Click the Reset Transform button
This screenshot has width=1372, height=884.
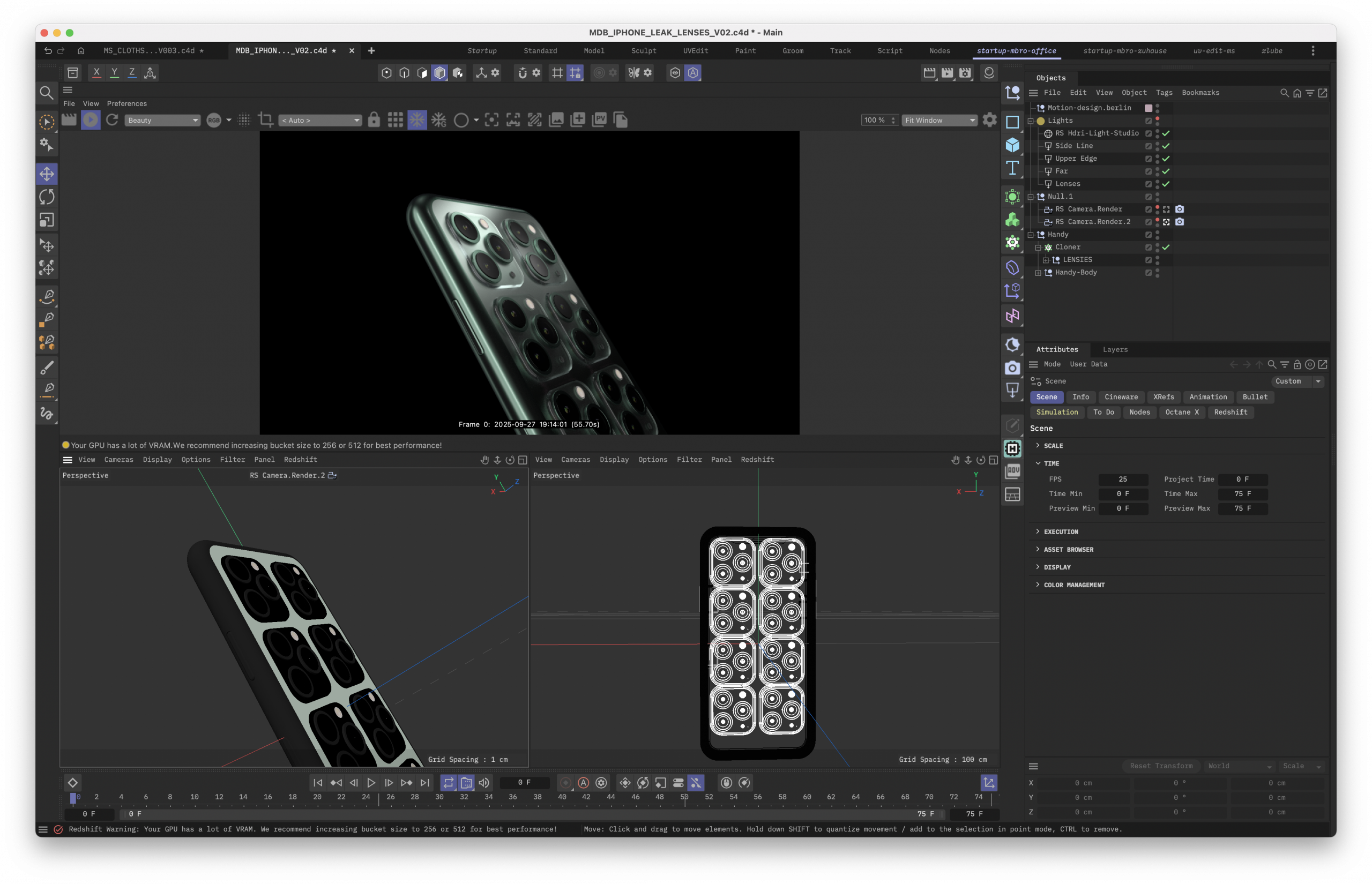[x=1161, y=766]
